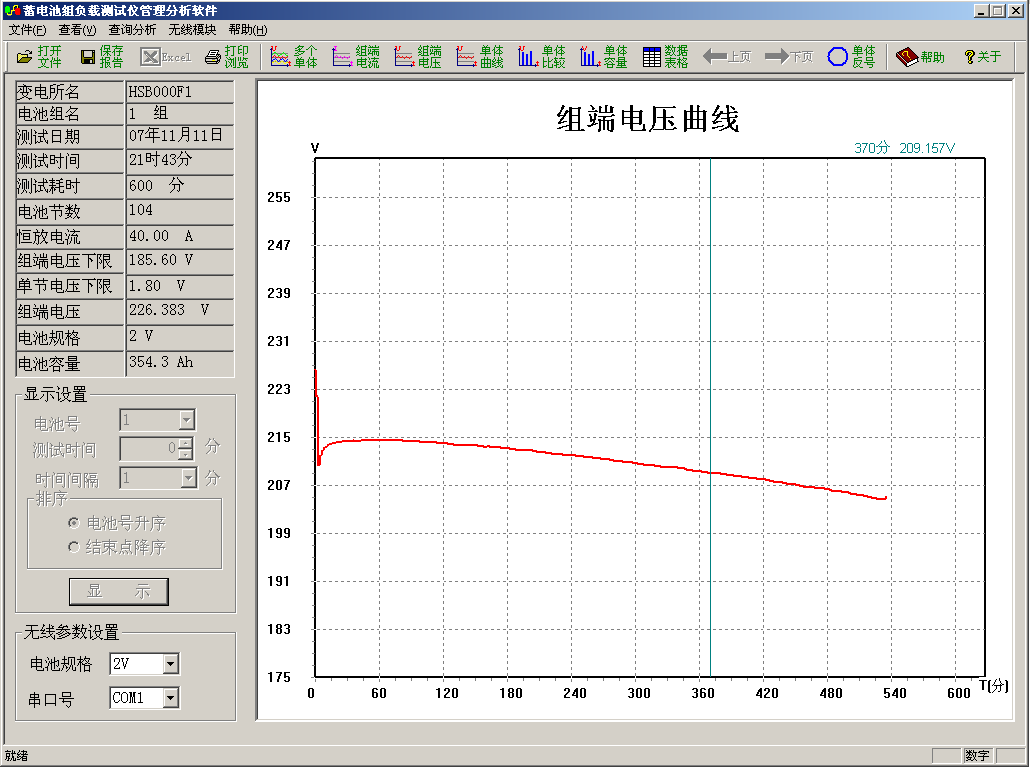Open the 查询分析 menu
The image size is (1030, 767).
[132, 30]
